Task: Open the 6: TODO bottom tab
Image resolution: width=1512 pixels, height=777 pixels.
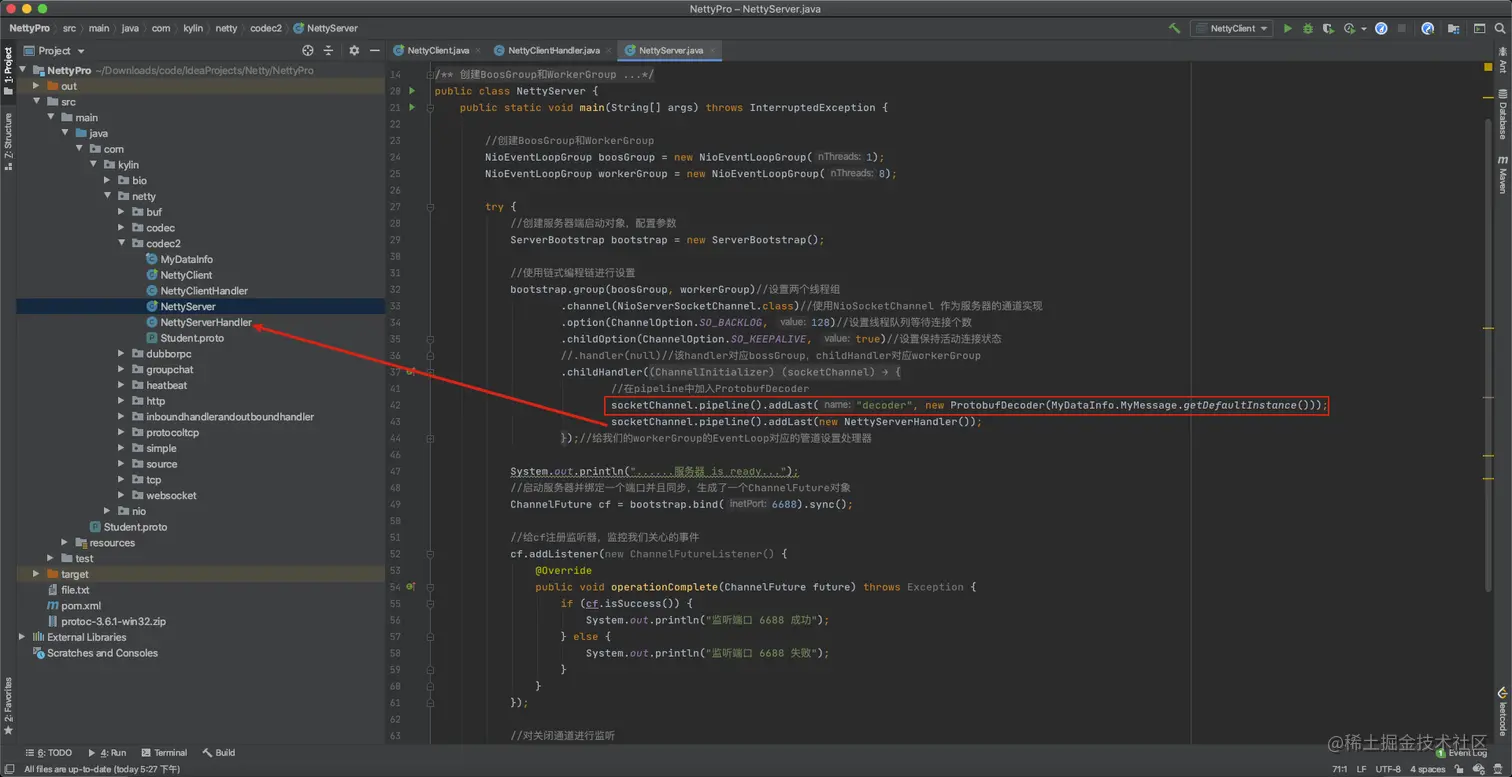Action: 49,753
